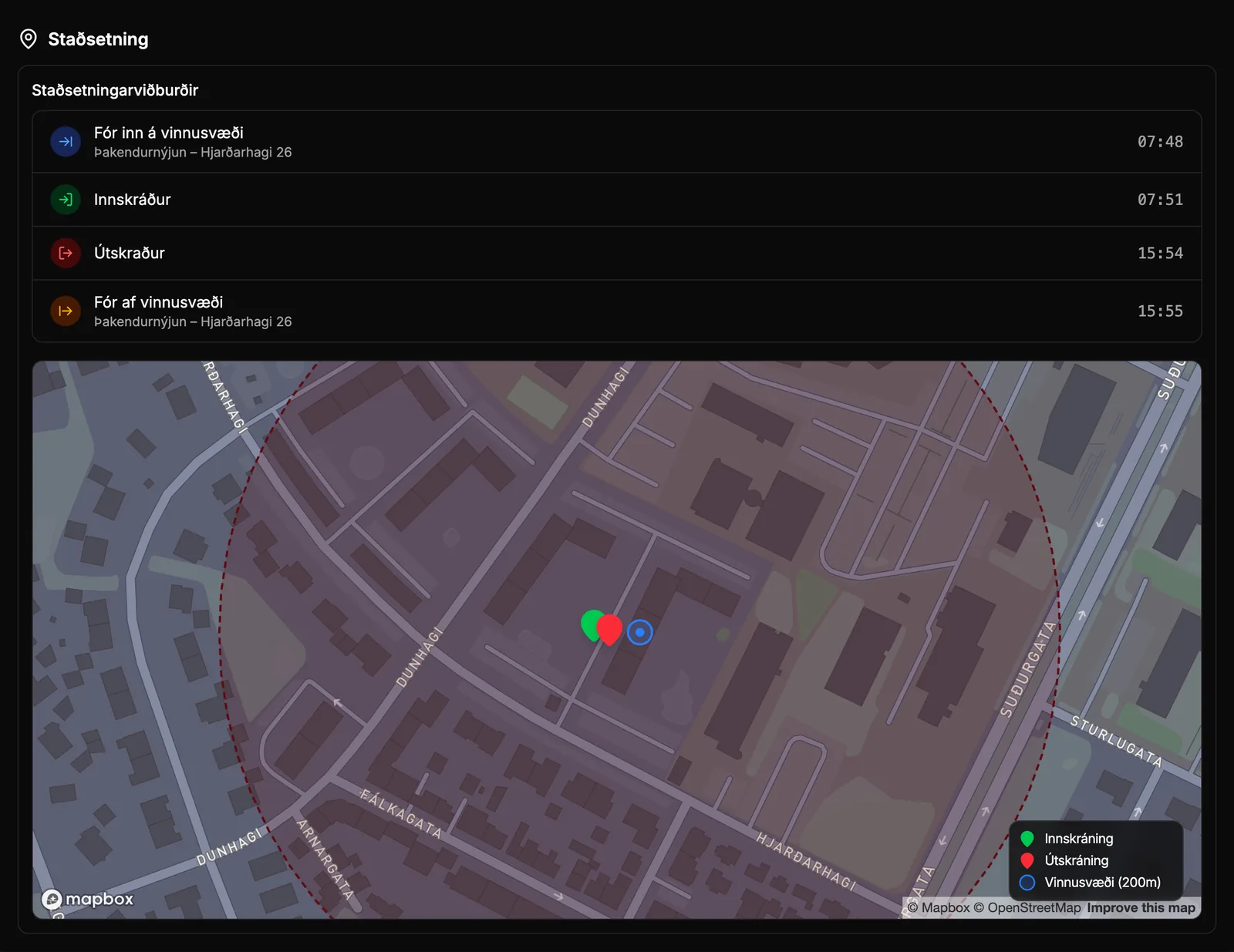
Task: Click the 07:51 timestamp of Innskráður
Action: click(x=1160, y=200)
